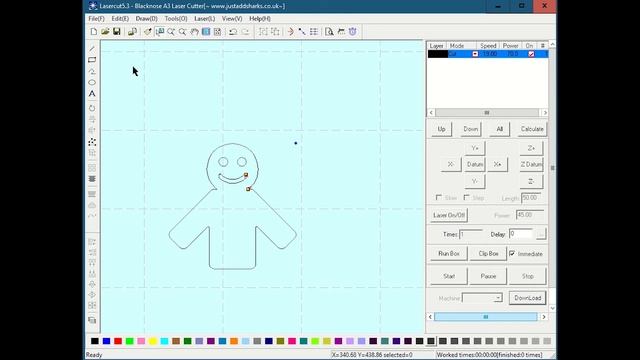The width and height of the screenshot is (640, 360).
Task: Select the node edit tool
Action: 92,142
